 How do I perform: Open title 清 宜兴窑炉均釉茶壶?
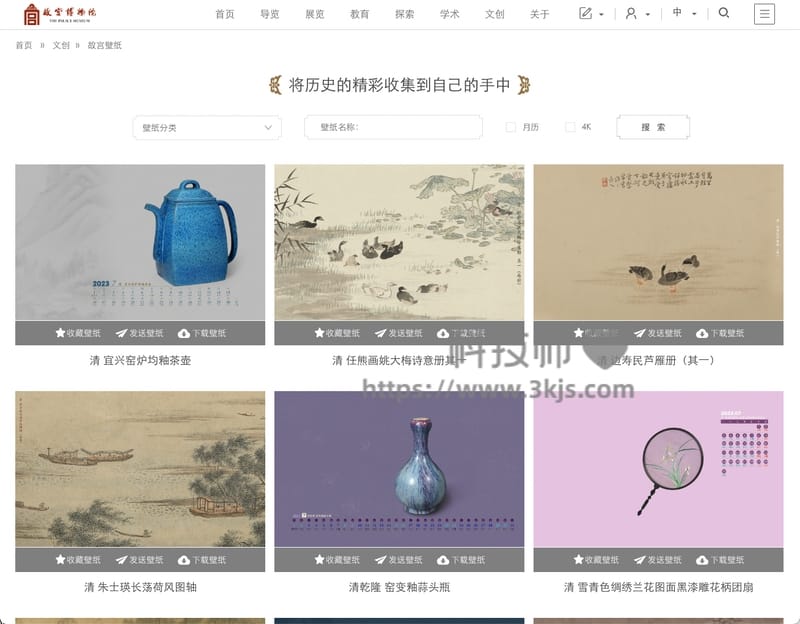point(140,361)
